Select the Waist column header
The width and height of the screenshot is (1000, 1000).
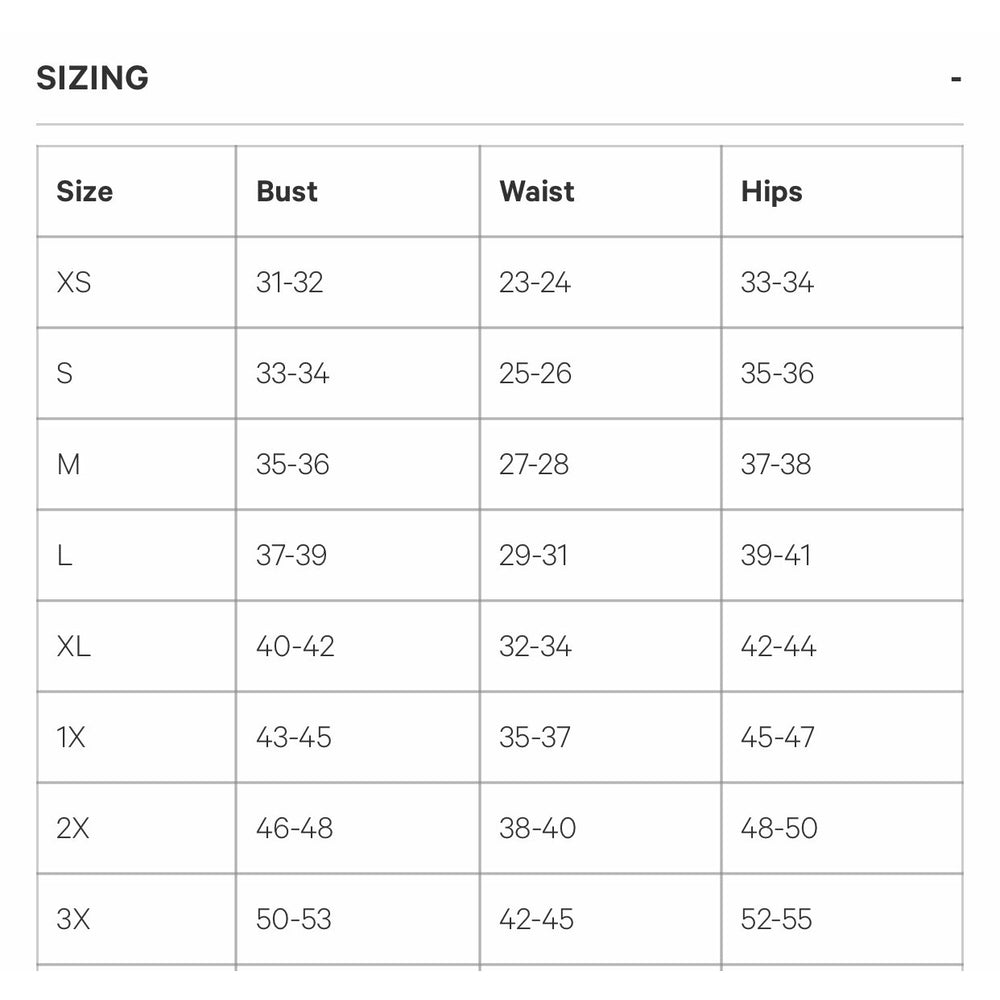click(537, 191)
